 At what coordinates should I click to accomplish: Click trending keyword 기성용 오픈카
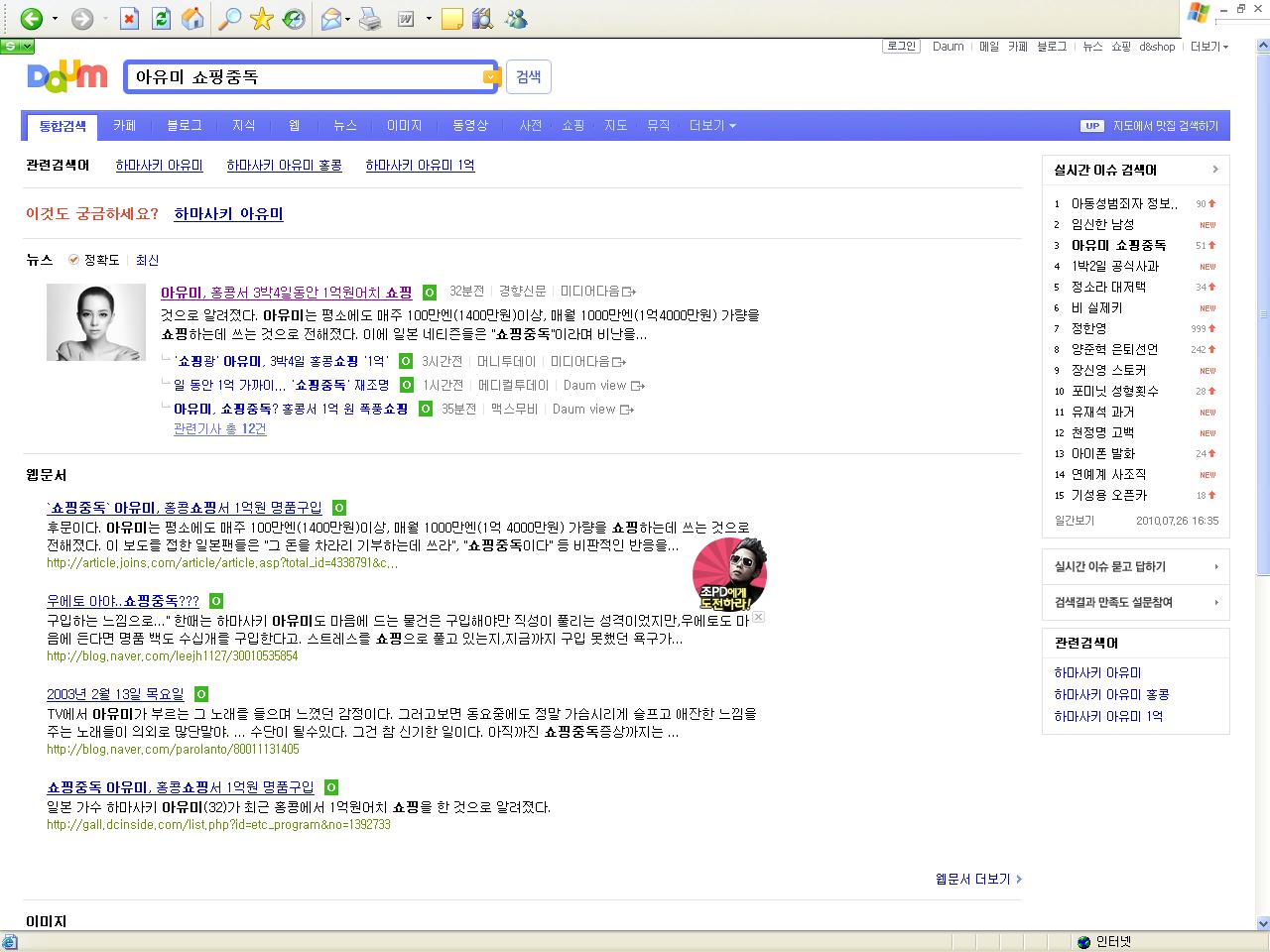pos(1109,495)
